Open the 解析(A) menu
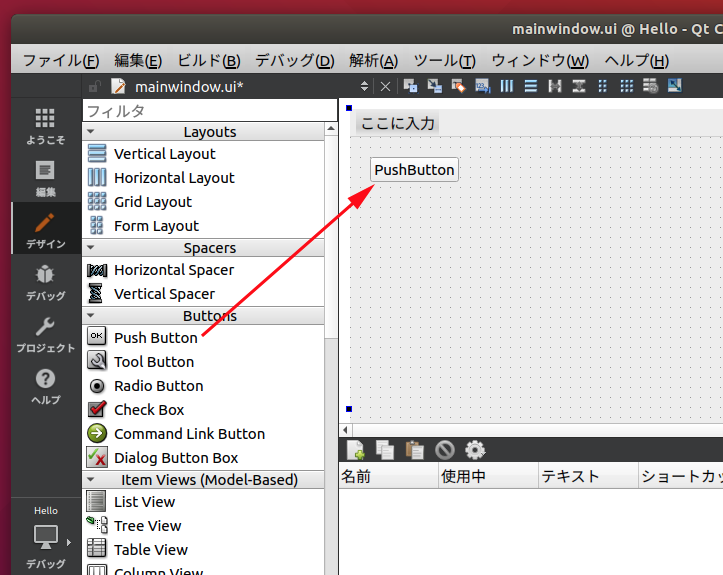 (x=373, y=60)
